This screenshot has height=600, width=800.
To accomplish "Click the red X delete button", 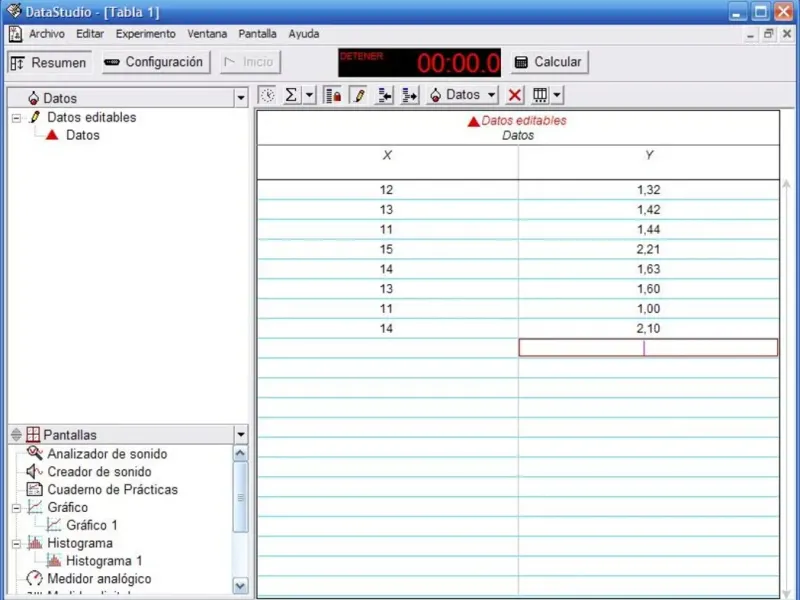I will (514, 95).
